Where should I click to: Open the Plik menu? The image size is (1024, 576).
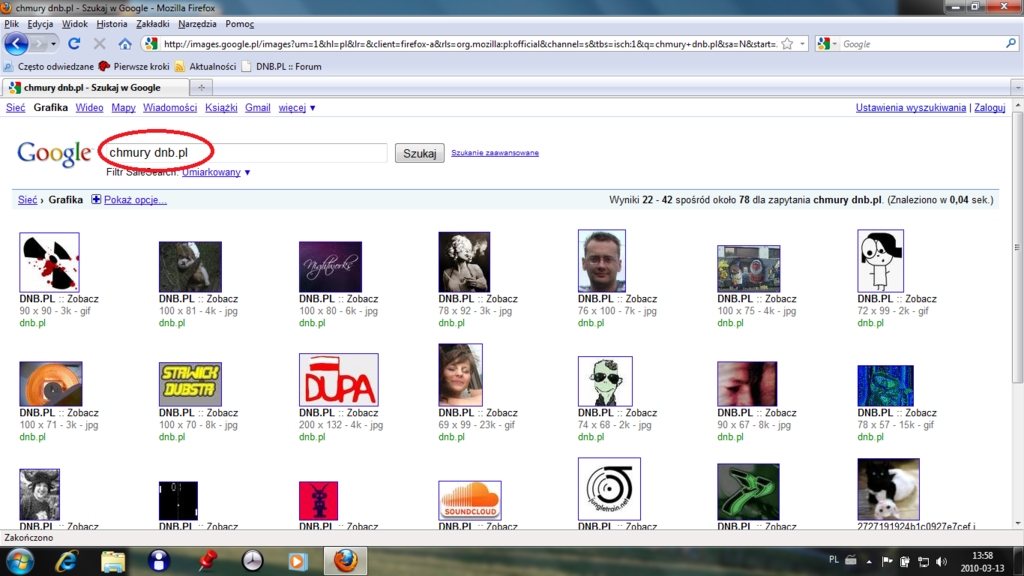(11, 24)
